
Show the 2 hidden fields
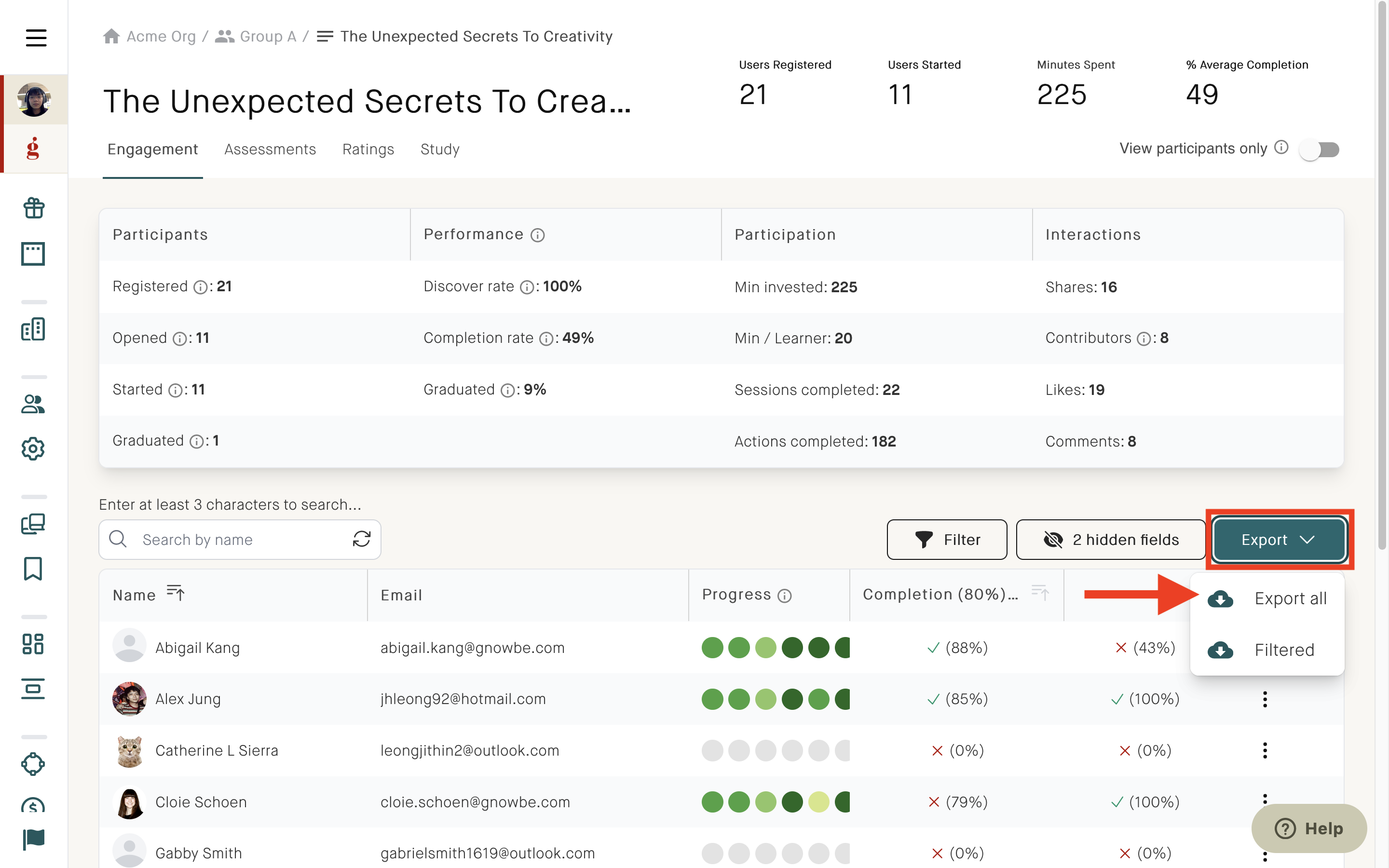pyautogui.click(x=1110, y=540)
